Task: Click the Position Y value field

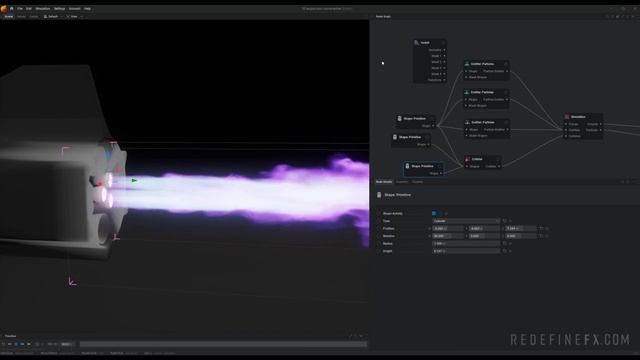Action: click(484, 228)
